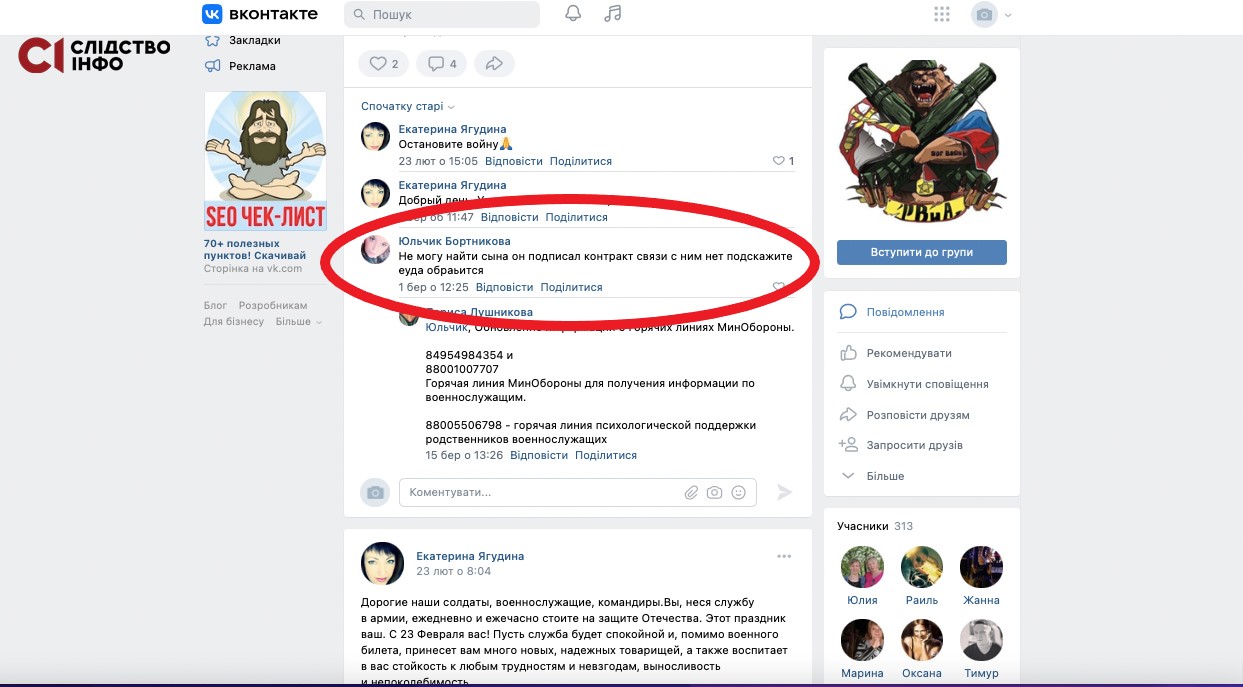
Task: Open the group avatar image
Action: click(x=922, y=141)
